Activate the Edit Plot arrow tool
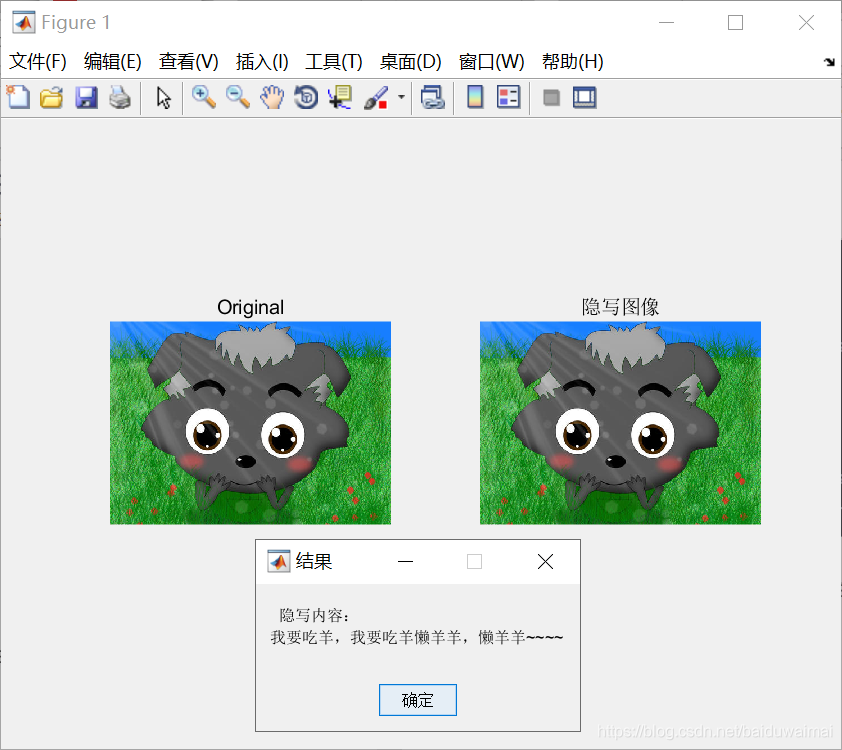842x750 pixels. pyautogui.click(x=163, y=98)
